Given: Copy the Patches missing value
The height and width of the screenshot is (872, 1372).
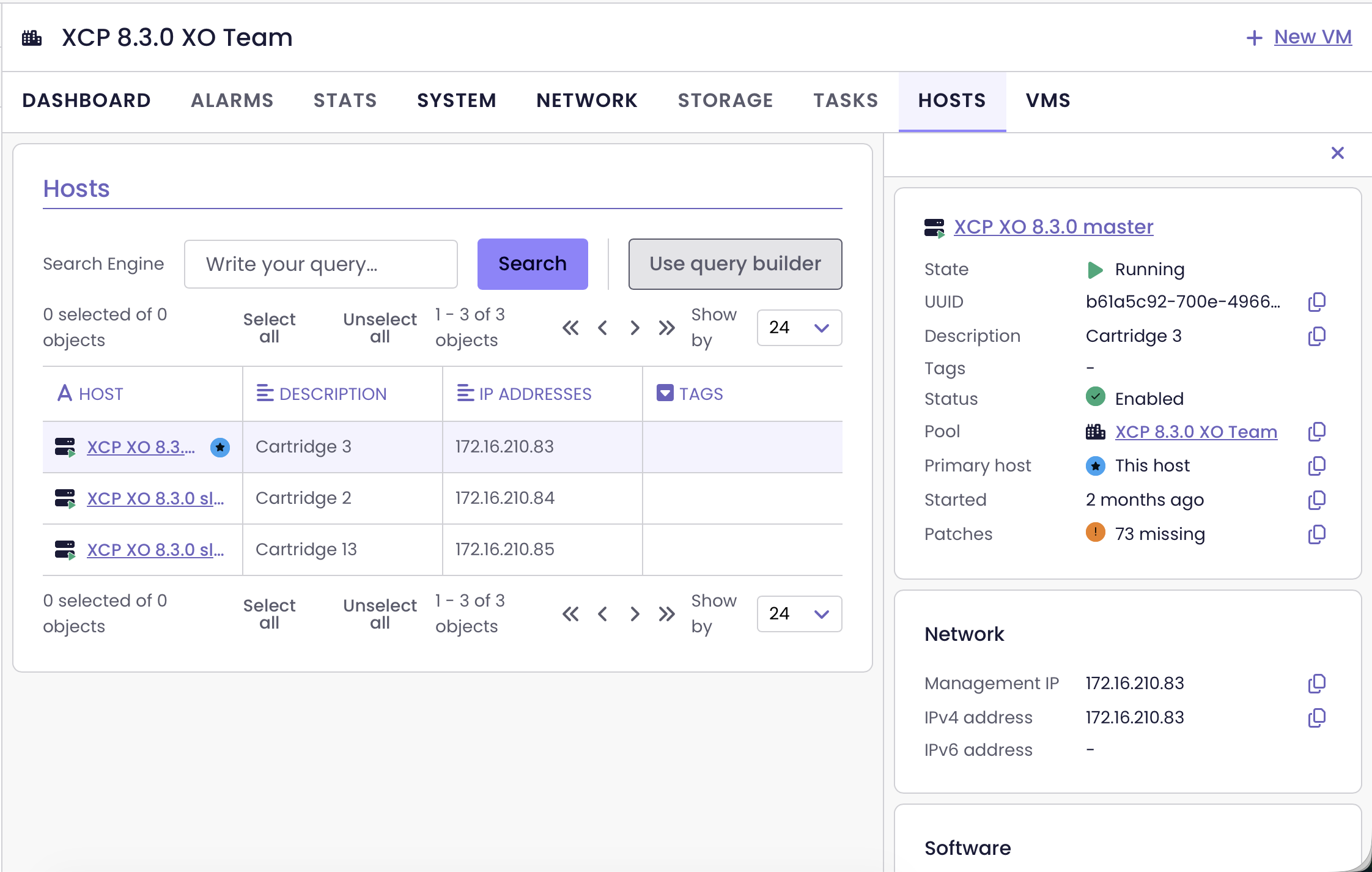Looking at the screenshot, I should pyautogui.click(x=1316, y=534).
